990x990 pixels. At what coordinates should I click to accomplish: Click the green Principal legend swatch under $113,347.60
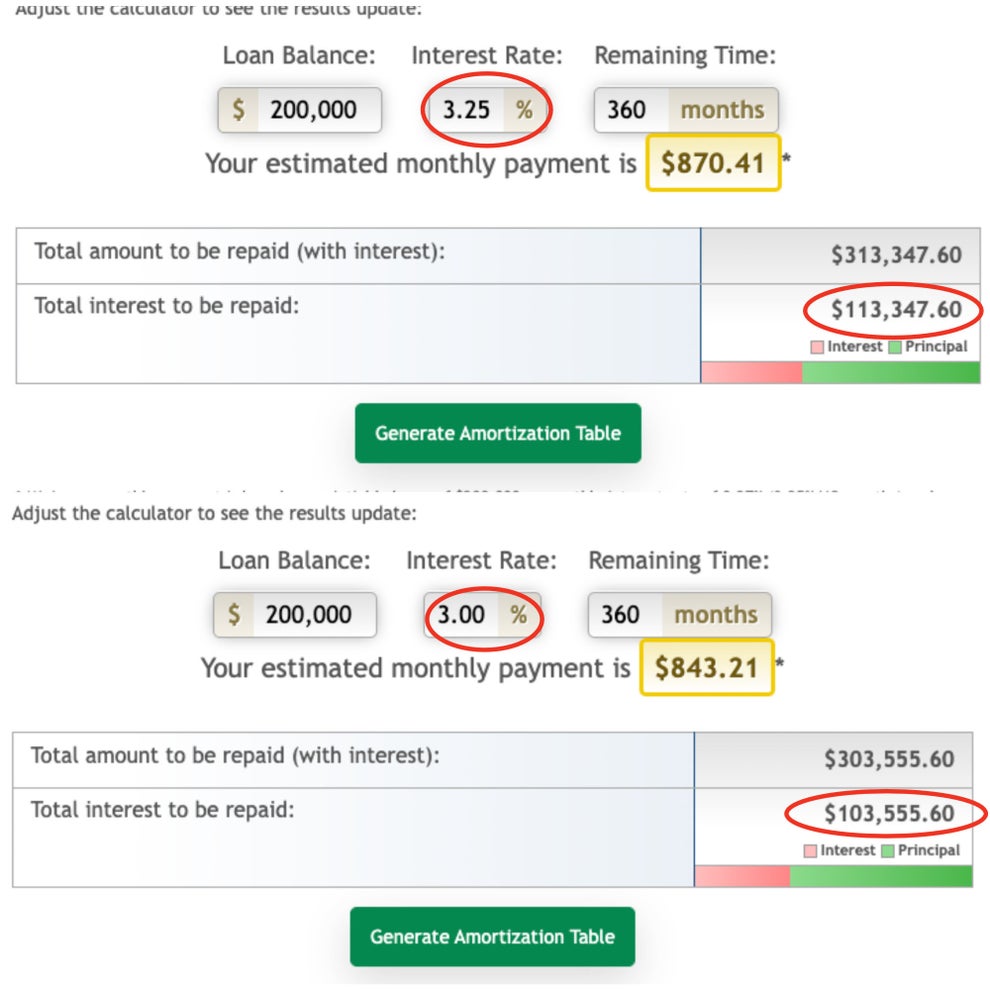[x=895, y=347]
